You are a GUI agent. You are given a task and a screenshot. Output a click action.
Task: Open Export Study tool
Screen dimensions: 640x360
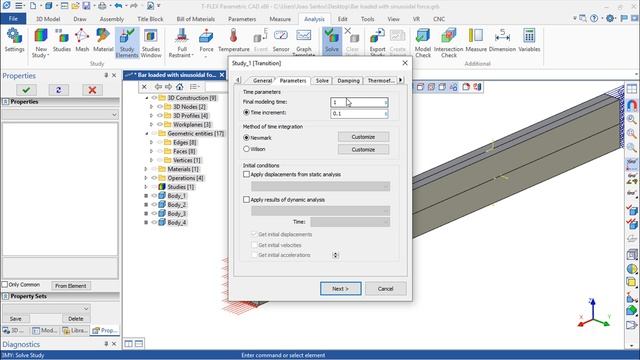pyautogui.click(x=377, y=42)
